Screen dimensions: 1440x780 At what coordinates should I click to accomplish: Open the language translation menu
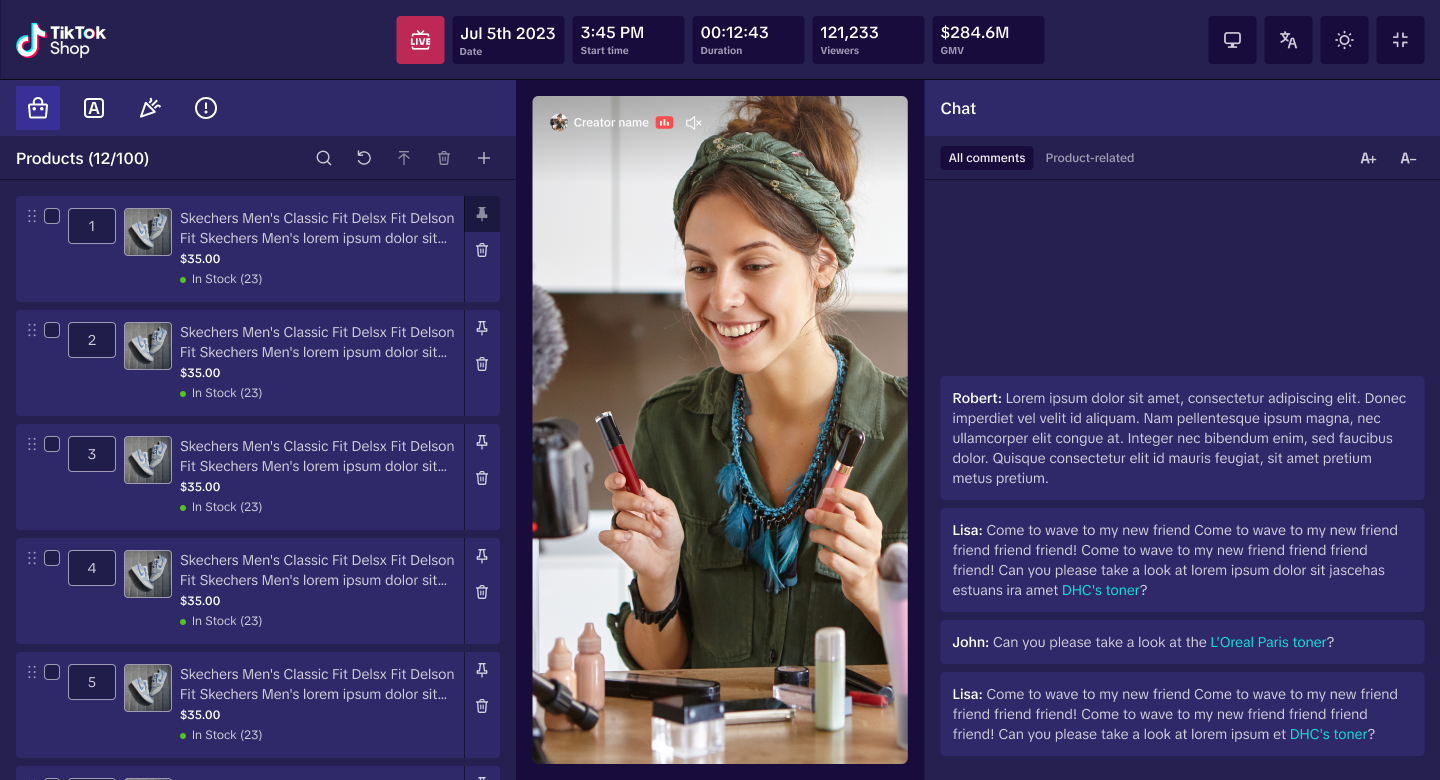pos(1288,40)
